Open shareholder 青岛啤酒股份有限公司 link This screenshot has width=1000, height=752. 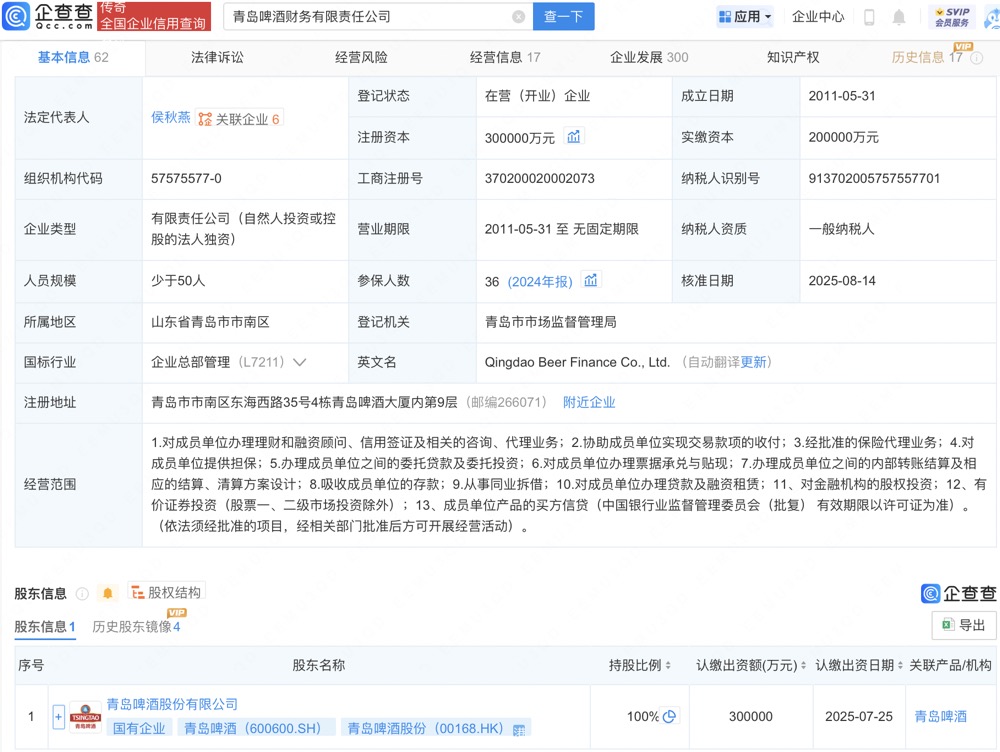click(x=172, y=704)
